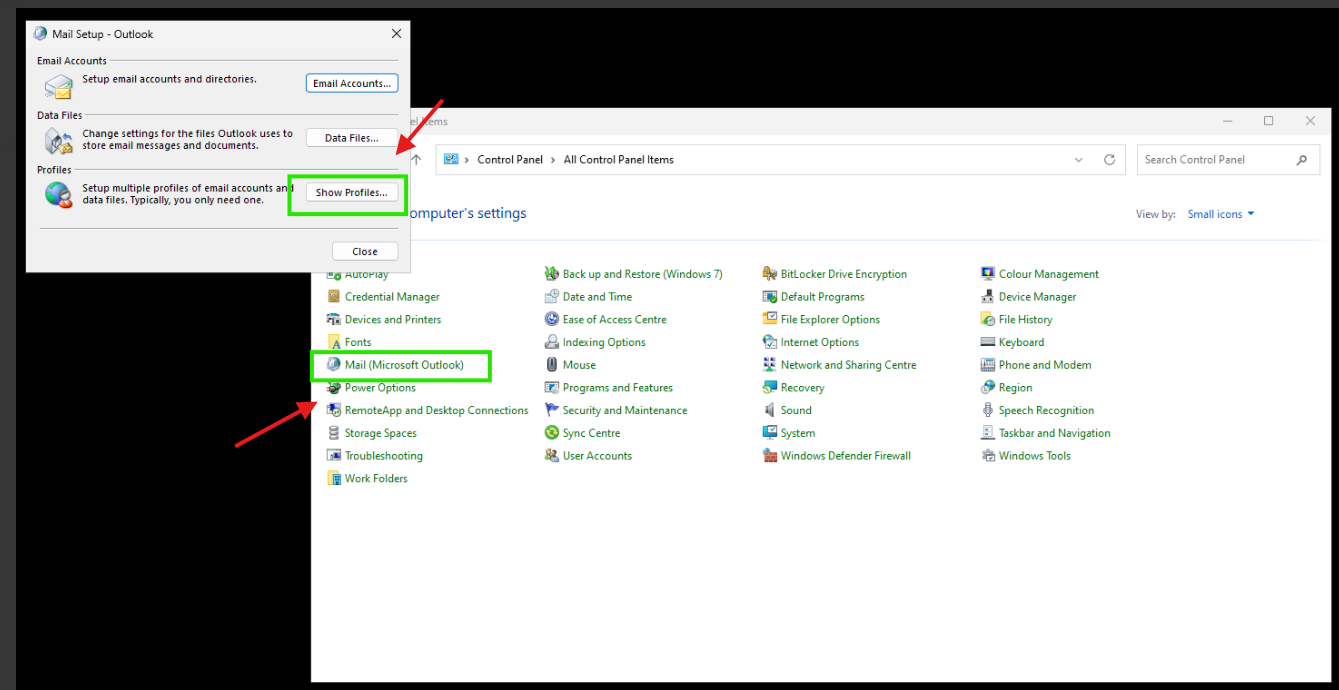Click the Region globe icon
This screenshot has width=1339, height=690.
[x=988, y=388]
